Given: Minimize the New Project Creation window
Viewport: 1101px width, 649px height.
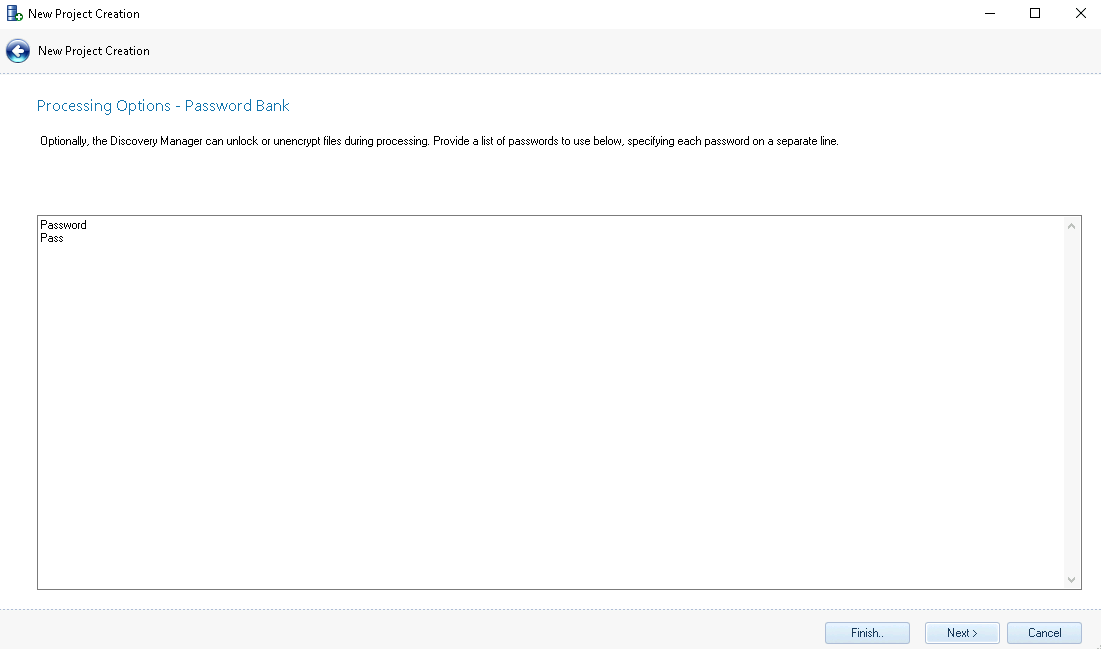Looking at the screenshot, I should 989,14.
